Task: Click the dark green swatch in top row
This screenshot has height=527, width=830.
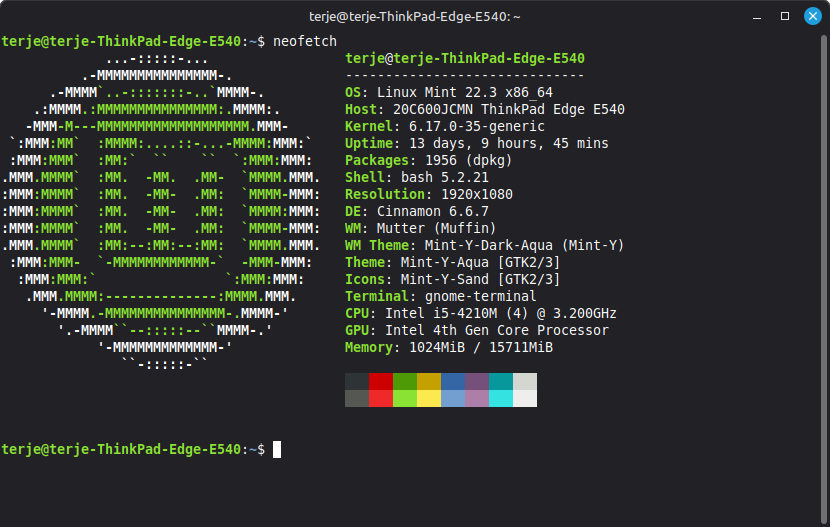Action: pyautogui.click(x=405, y=381)
